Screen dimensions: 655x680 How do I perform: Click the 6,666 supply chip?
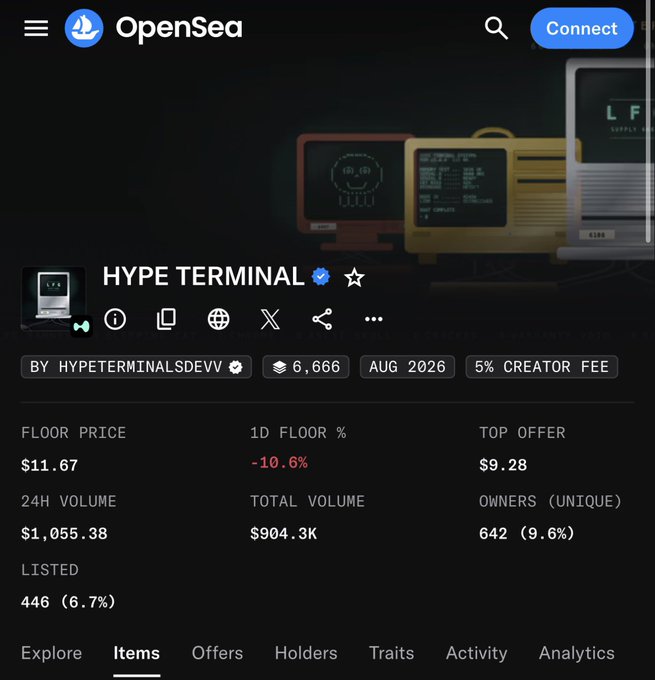pos(306,367)
